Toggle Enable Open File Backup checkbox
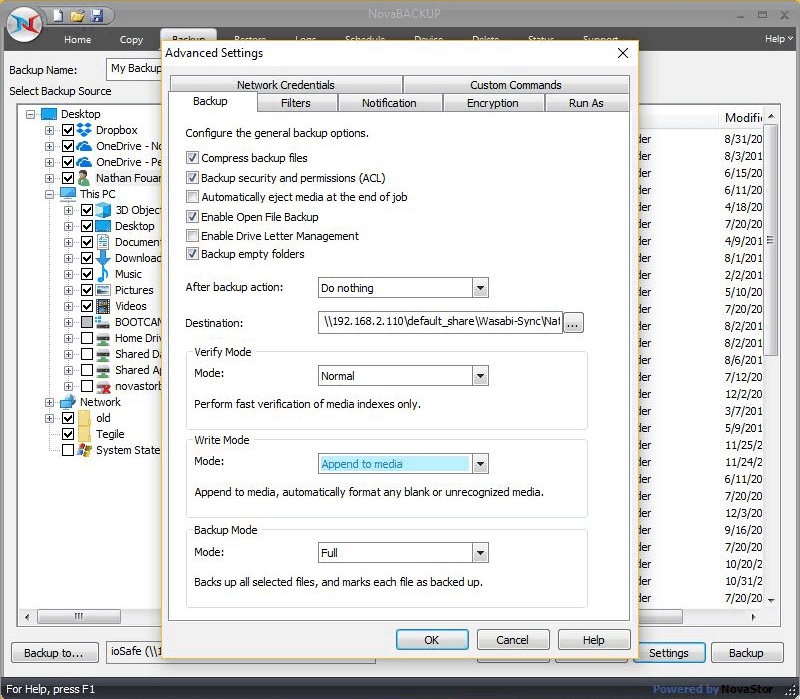The height and width of the screenshot is (699, 800). 192,217
